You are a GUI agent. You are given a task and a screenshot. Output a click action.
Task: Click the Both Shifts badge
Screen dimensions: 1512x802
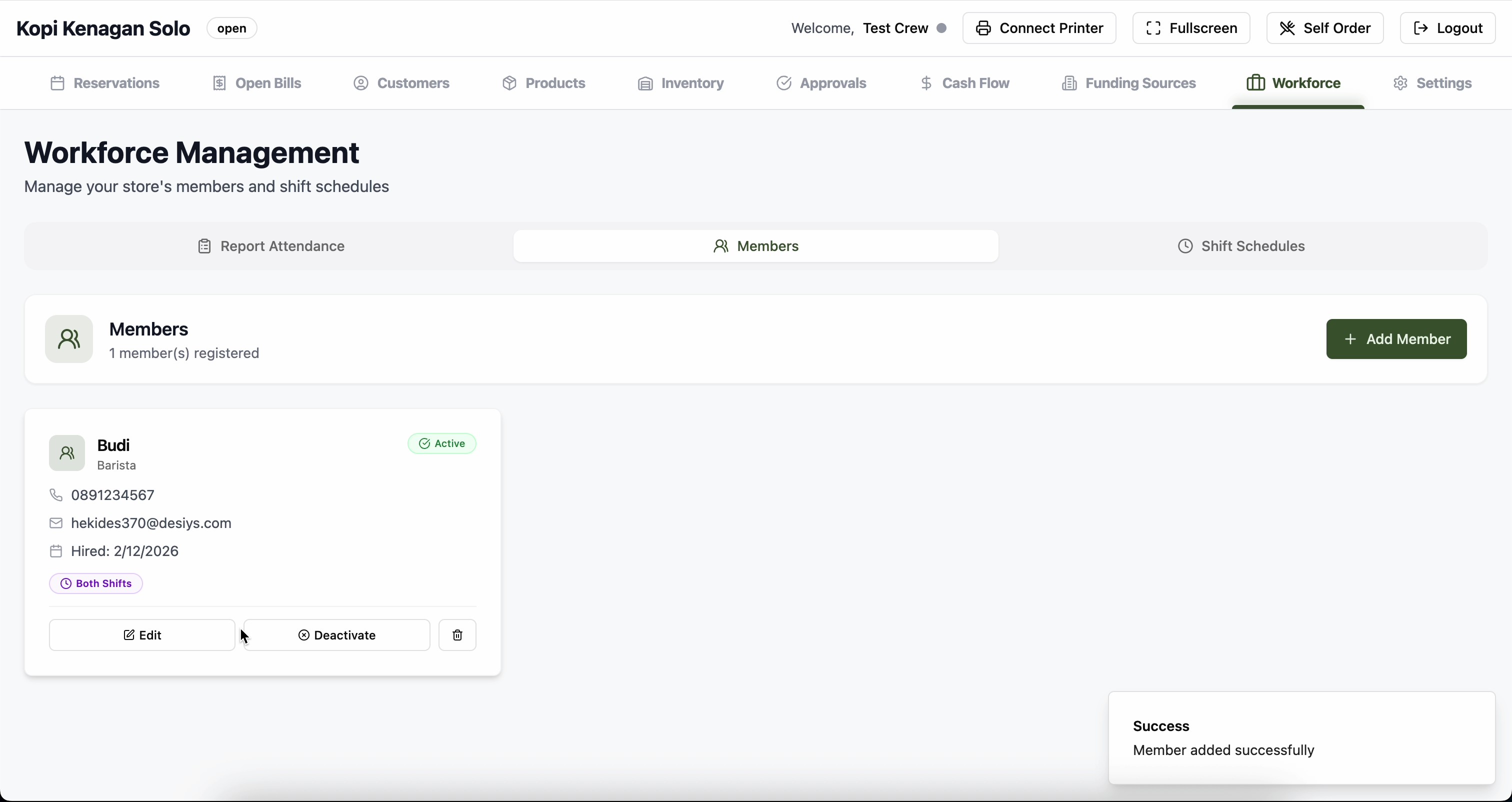pos(95,583)
